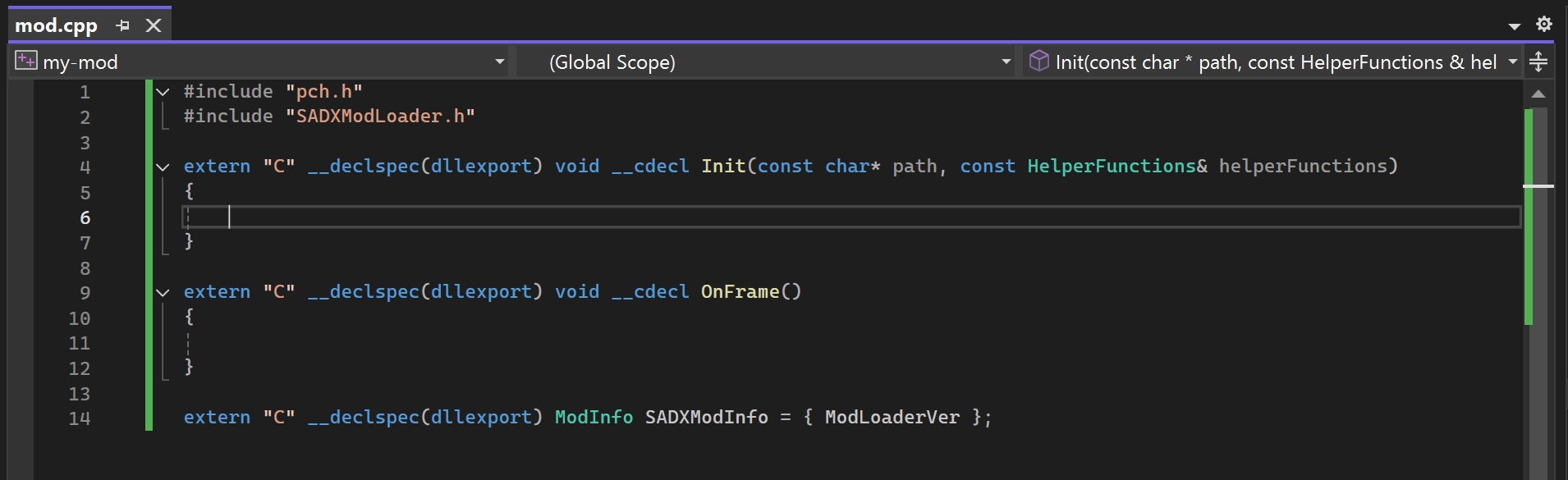
Task: Open the editor settings gear
Action: [1544, 24]
